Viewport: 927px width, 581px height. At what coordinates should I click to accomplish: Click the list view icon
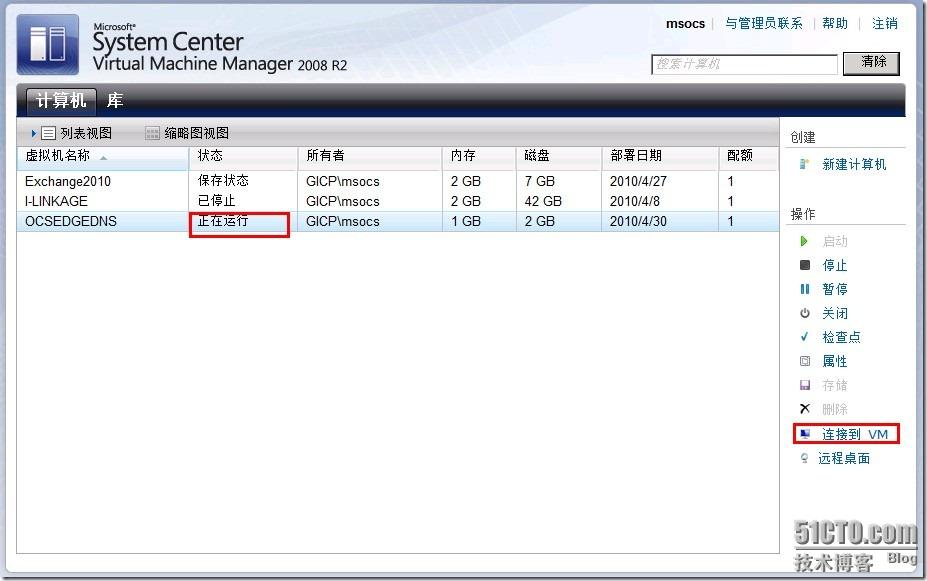pos(48,134)
